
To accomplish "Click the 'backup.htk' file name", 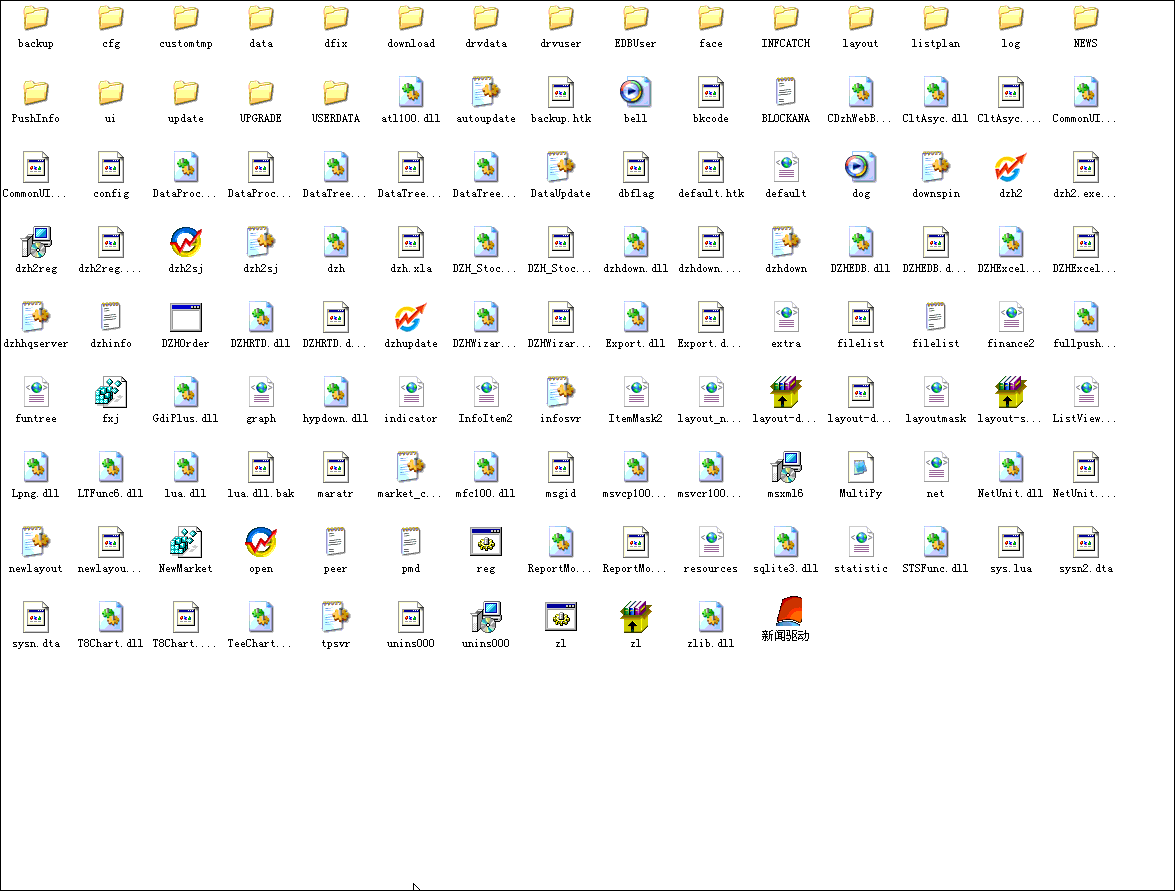I will (561, 118).
